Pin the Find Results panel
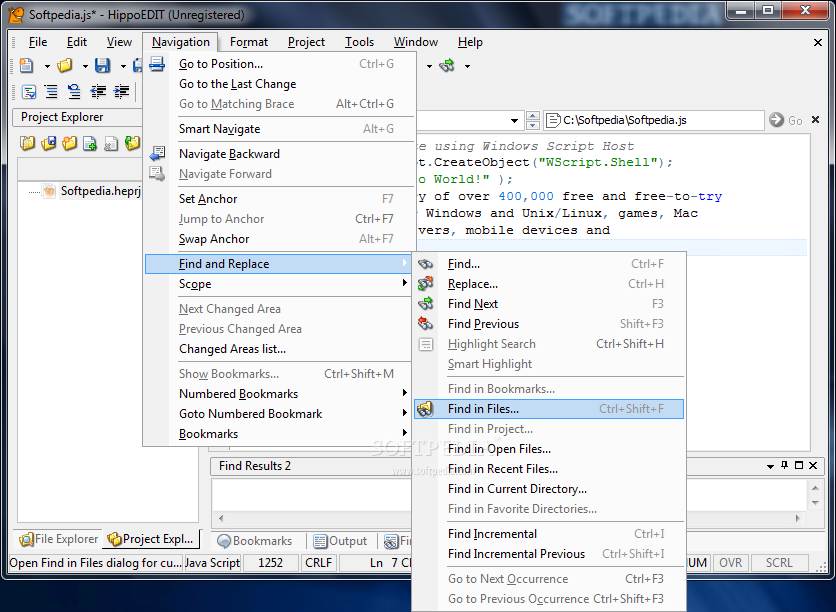 (x=784, y=465)
